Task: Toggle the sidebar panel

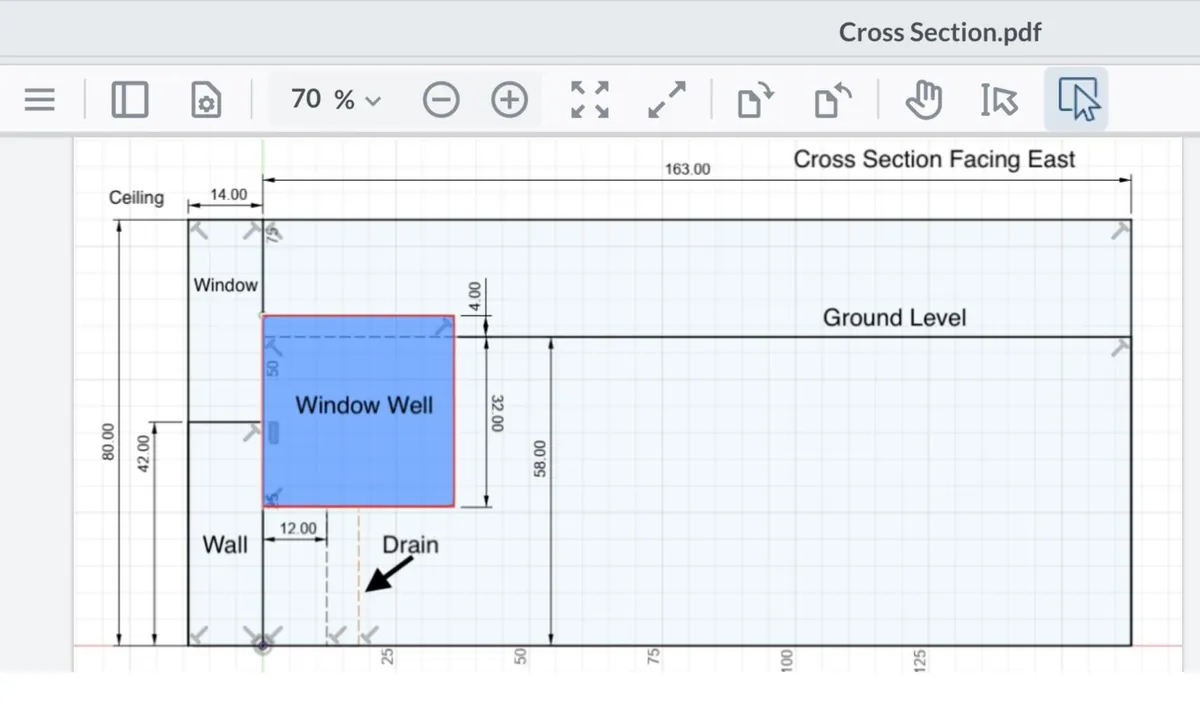Action: tap(130, 100)
